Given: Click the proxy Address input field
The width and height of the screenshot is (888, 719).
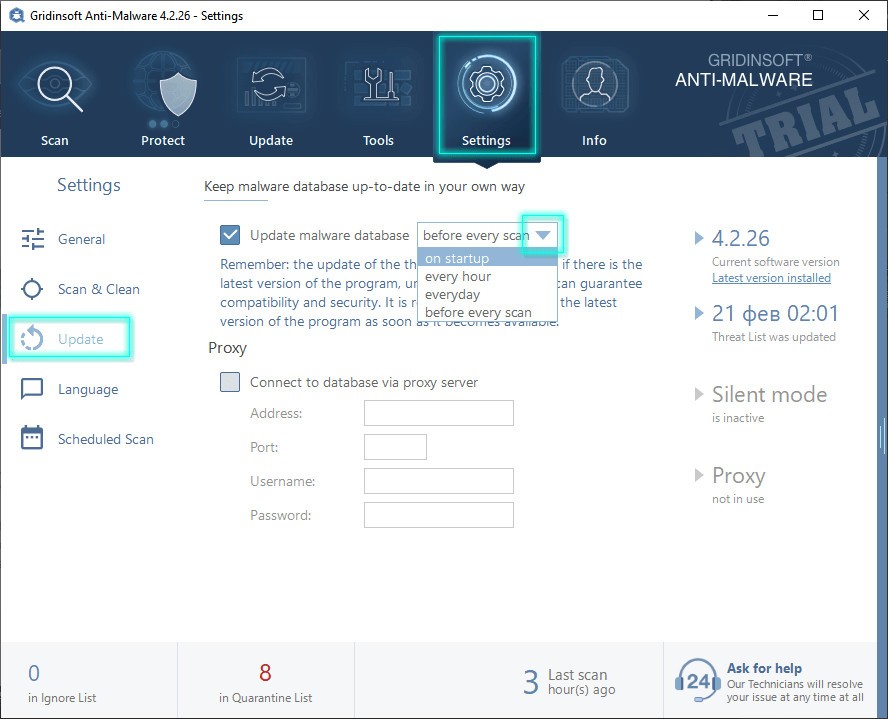Looking at the screenshot, I should point(438,413).
